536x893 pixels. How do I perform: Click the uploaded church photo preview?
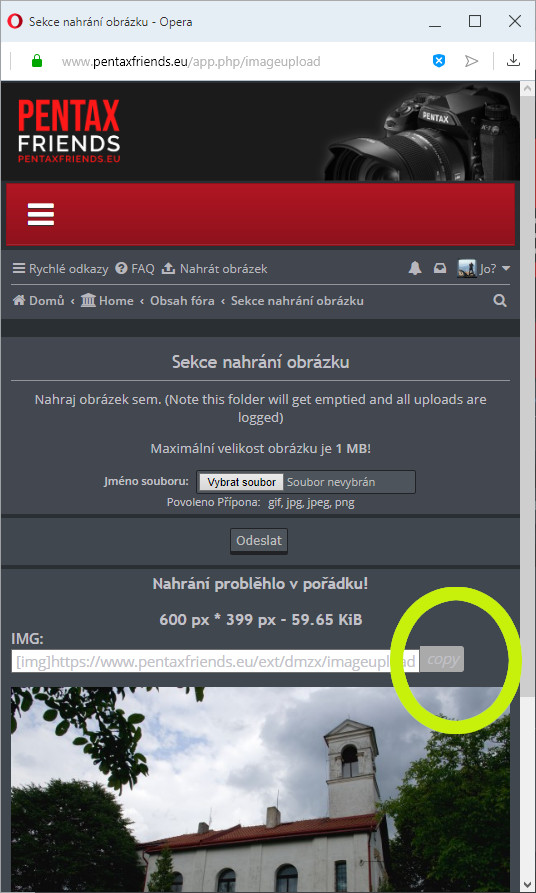[x=260, y=789]
